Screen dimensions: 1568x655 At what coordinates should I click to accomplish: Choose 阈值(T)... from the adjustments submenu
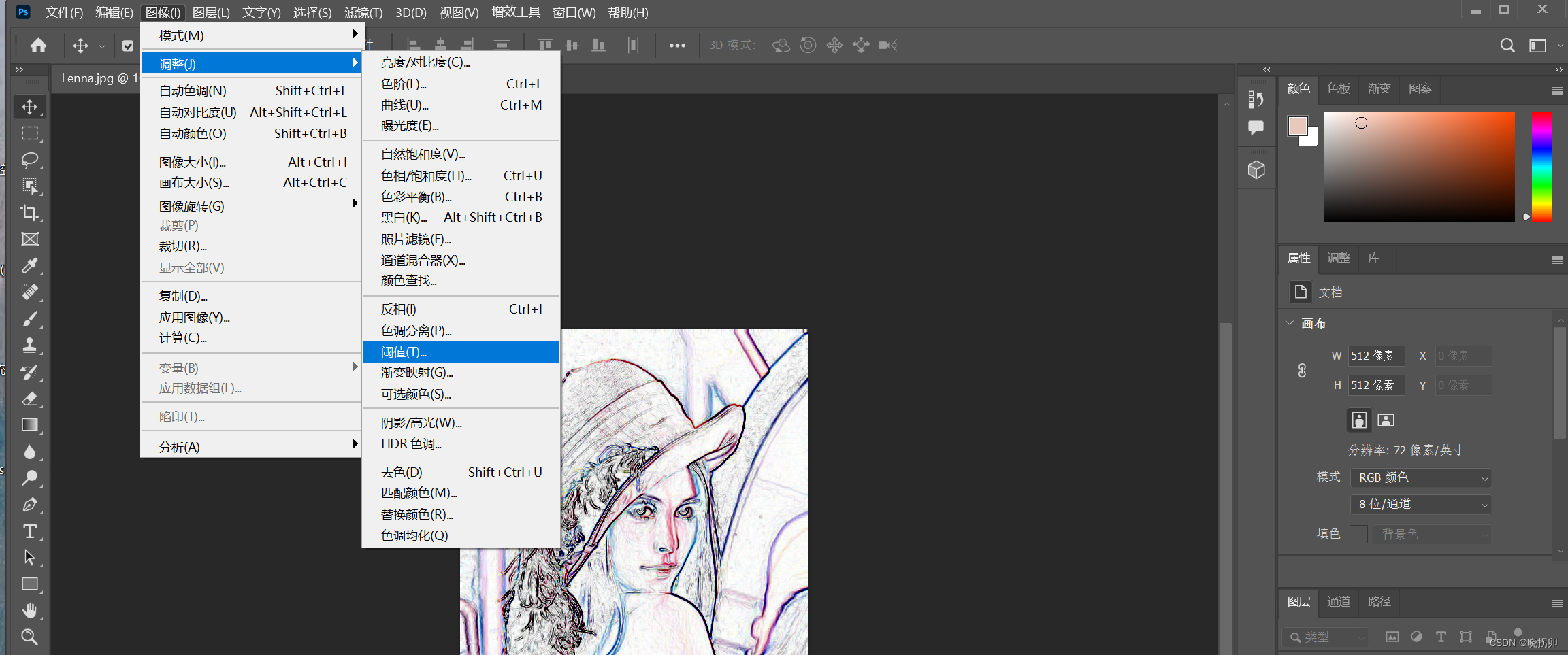pyautogui.click(x=461, y=352)
